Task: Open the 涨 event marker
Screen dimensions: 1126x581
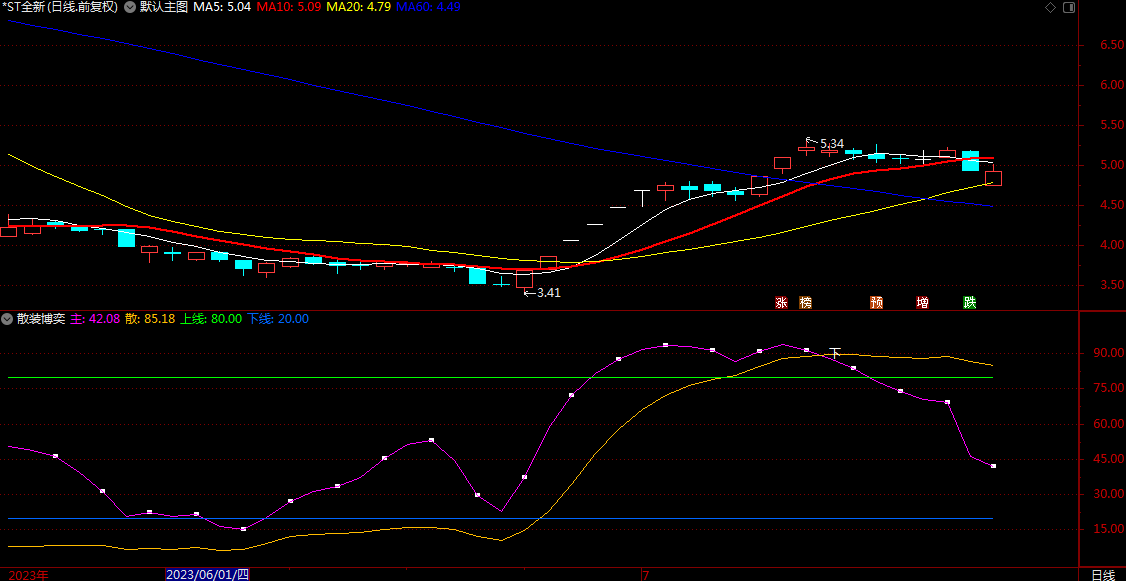Action: tap(781, 302)
